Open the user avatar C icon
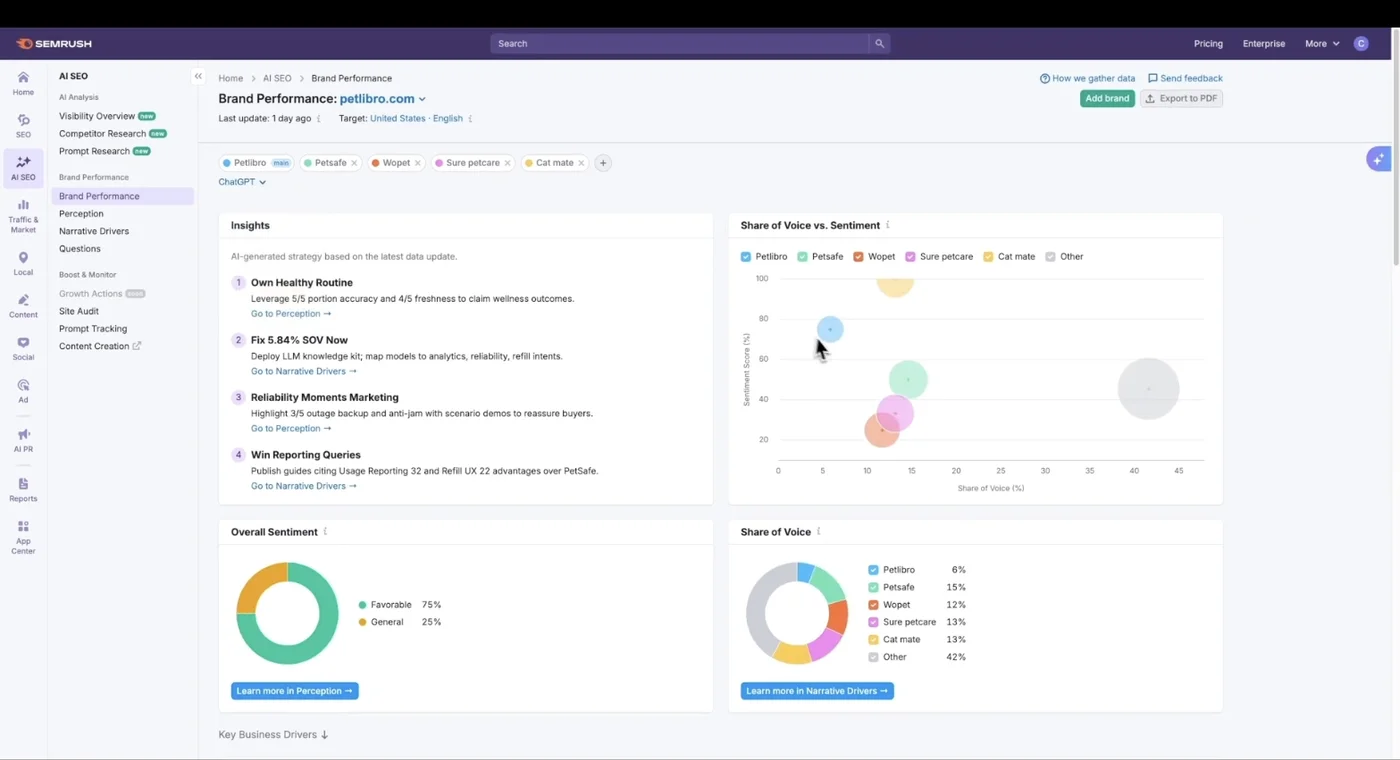 [1361, 44]
